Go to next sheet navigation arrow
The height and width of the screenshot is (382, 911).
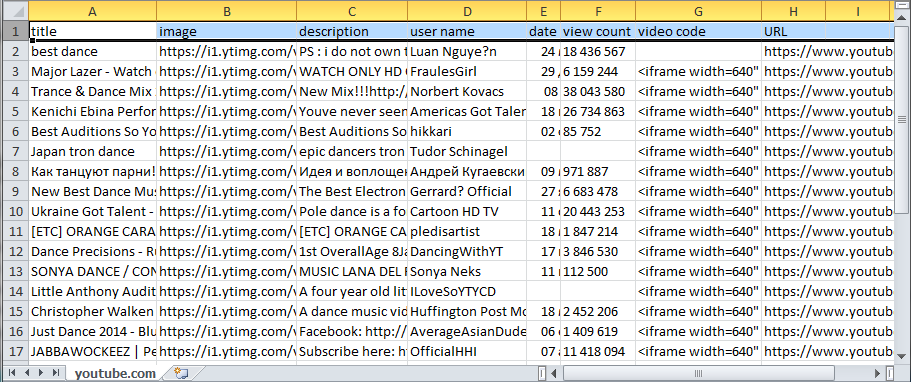tap(41, 372)
